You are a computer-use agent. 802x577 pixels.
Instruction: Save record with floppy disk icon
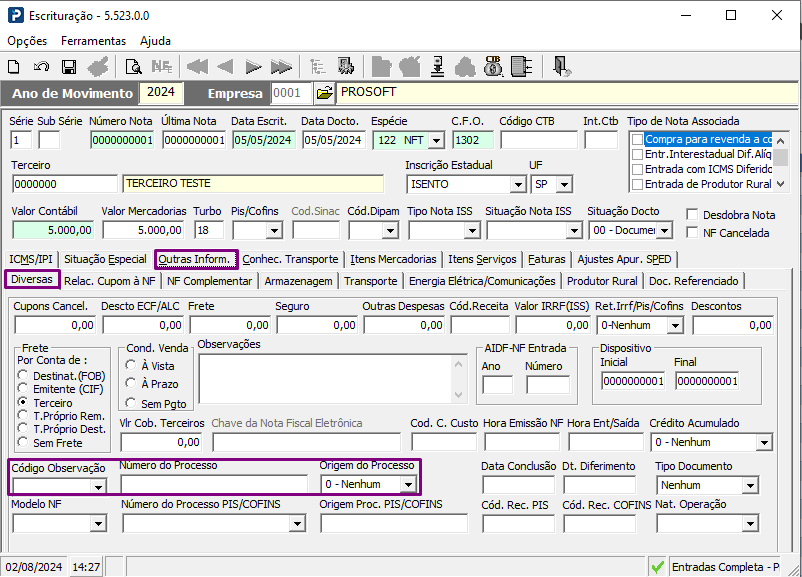click(x=69, y=67)
